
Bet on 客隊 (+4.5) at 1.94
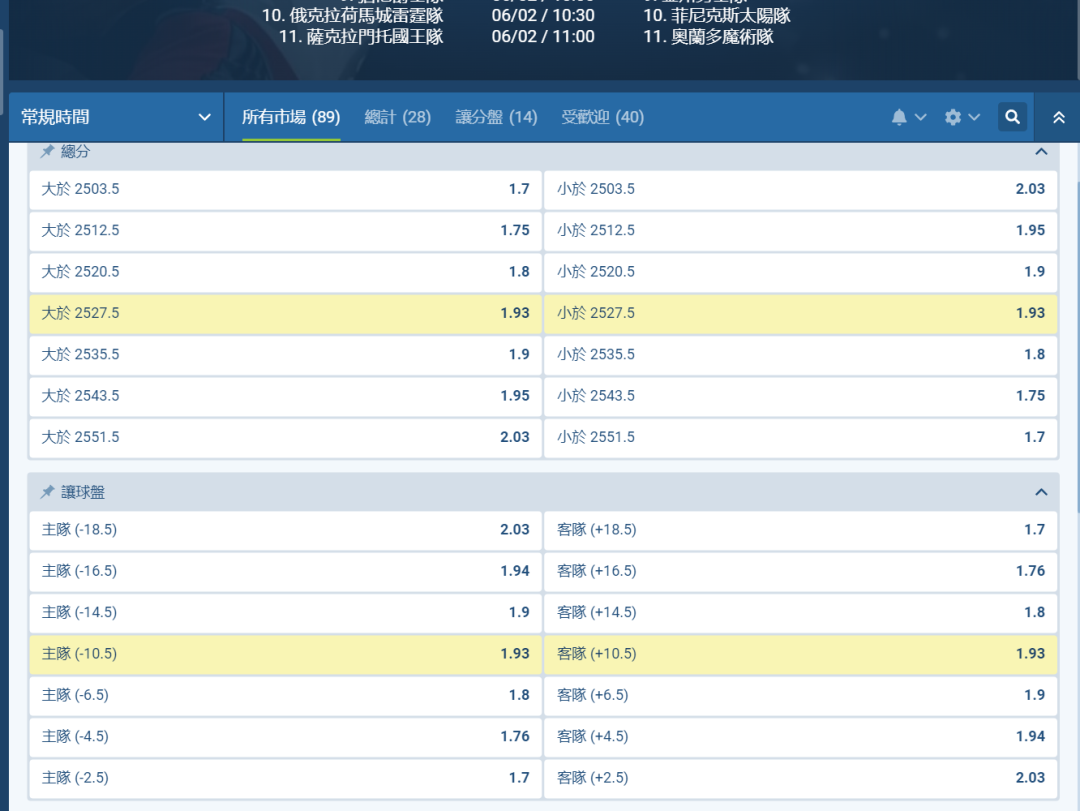800,737
